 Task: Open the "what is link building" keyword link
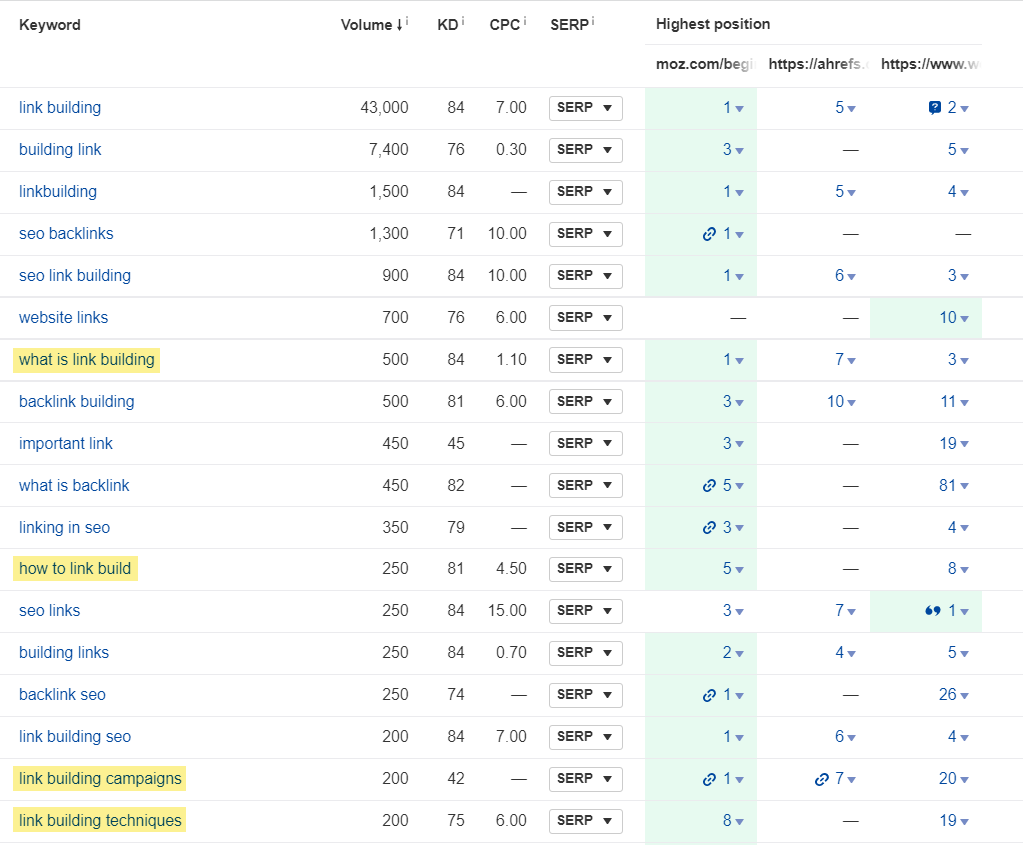coord(86,359)
